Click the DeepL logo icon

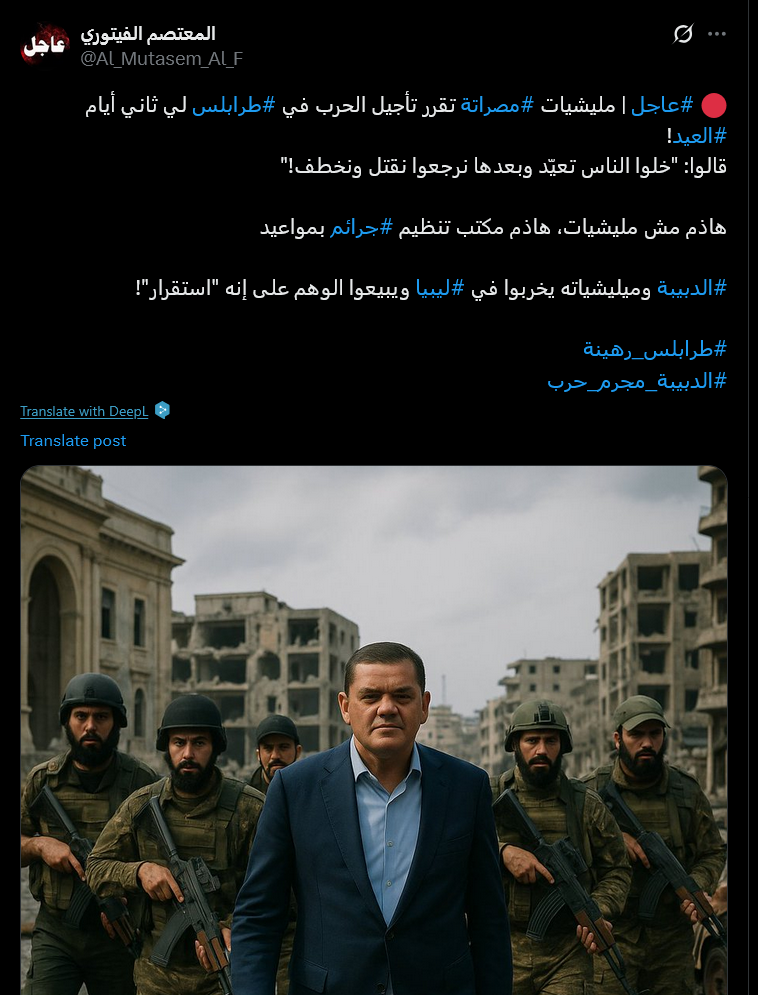click(x=162, y=411)
